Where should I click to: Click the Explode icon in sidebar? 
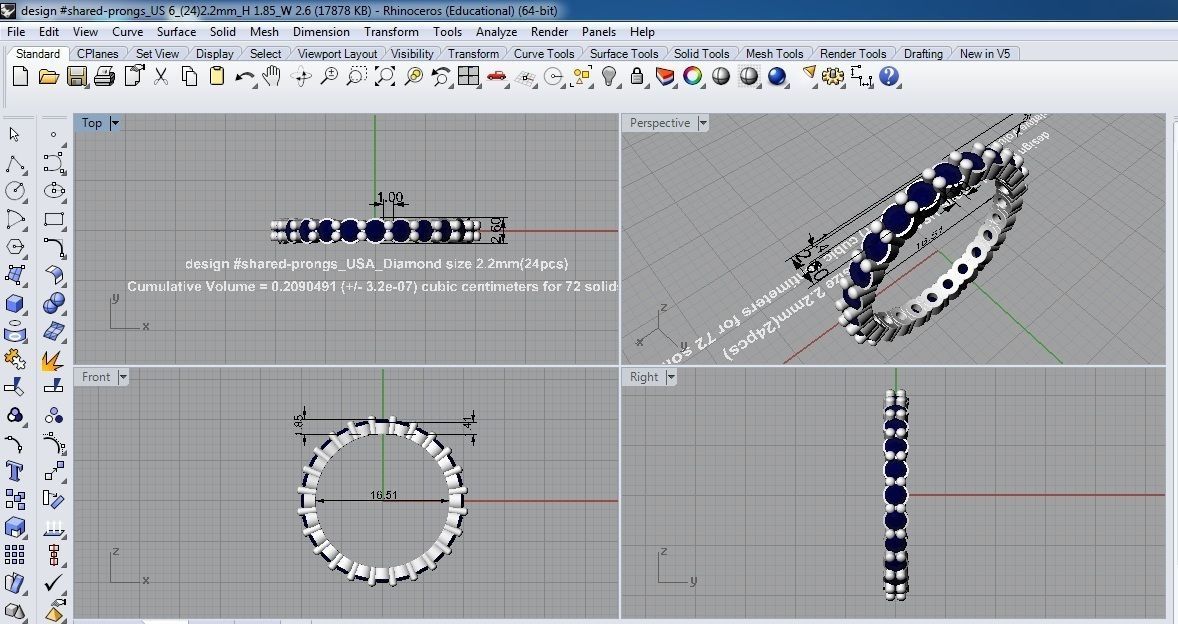(53, 360)
